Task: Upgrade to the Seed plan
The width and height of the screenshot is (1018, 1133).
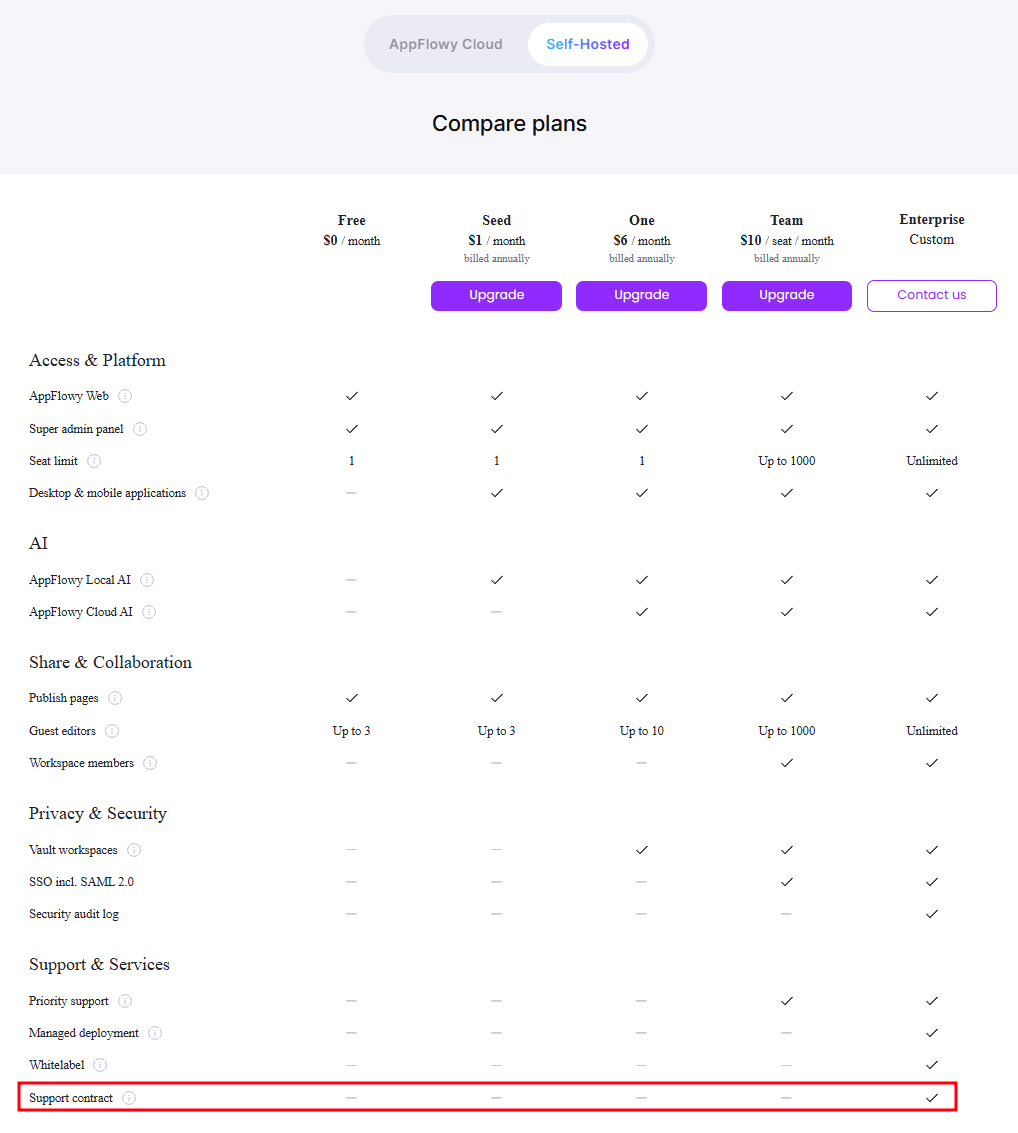Action: [x=496, y=296]
